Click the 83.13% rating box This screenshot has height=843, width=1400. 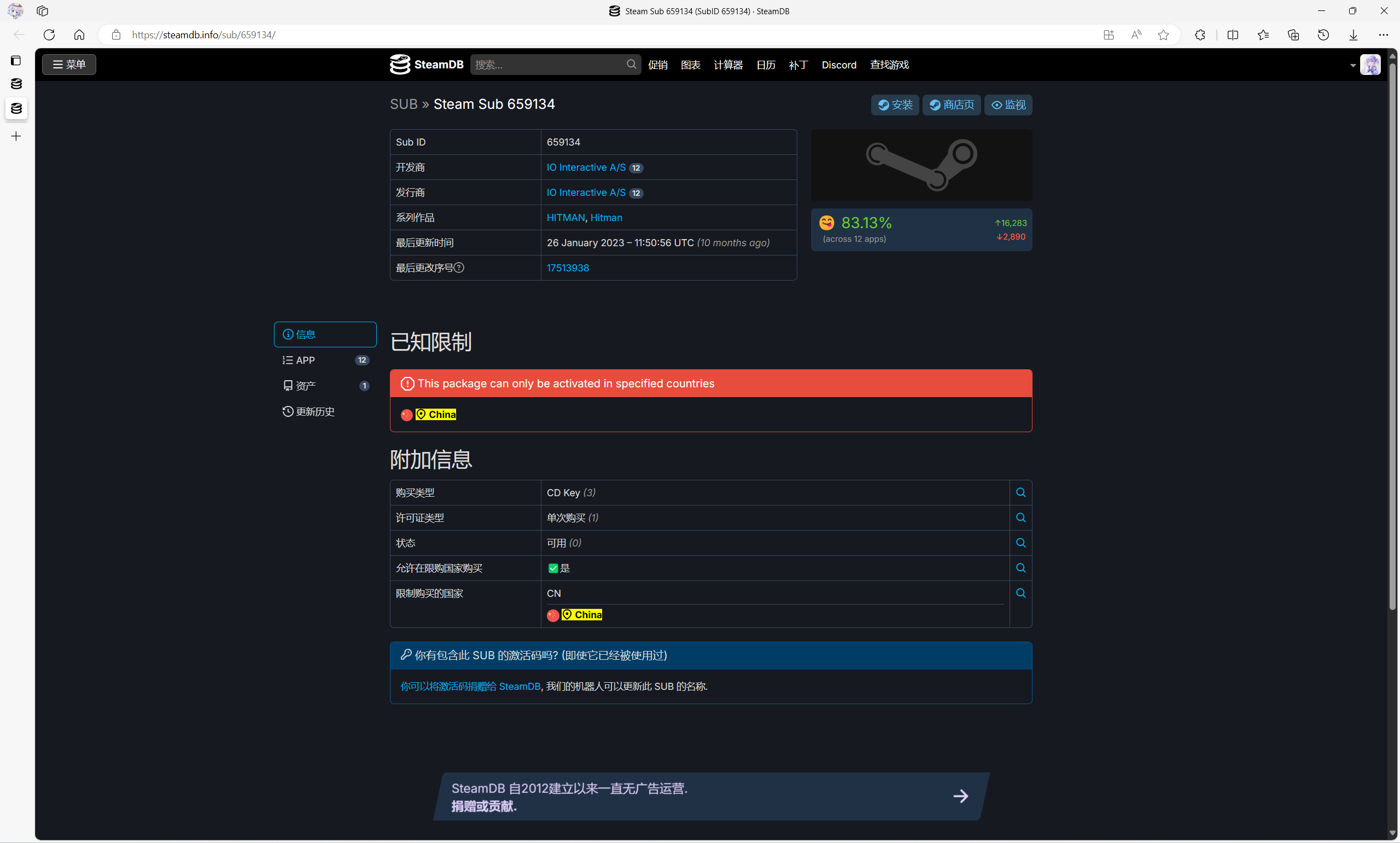pyautogui.click(x=921, y=230)
